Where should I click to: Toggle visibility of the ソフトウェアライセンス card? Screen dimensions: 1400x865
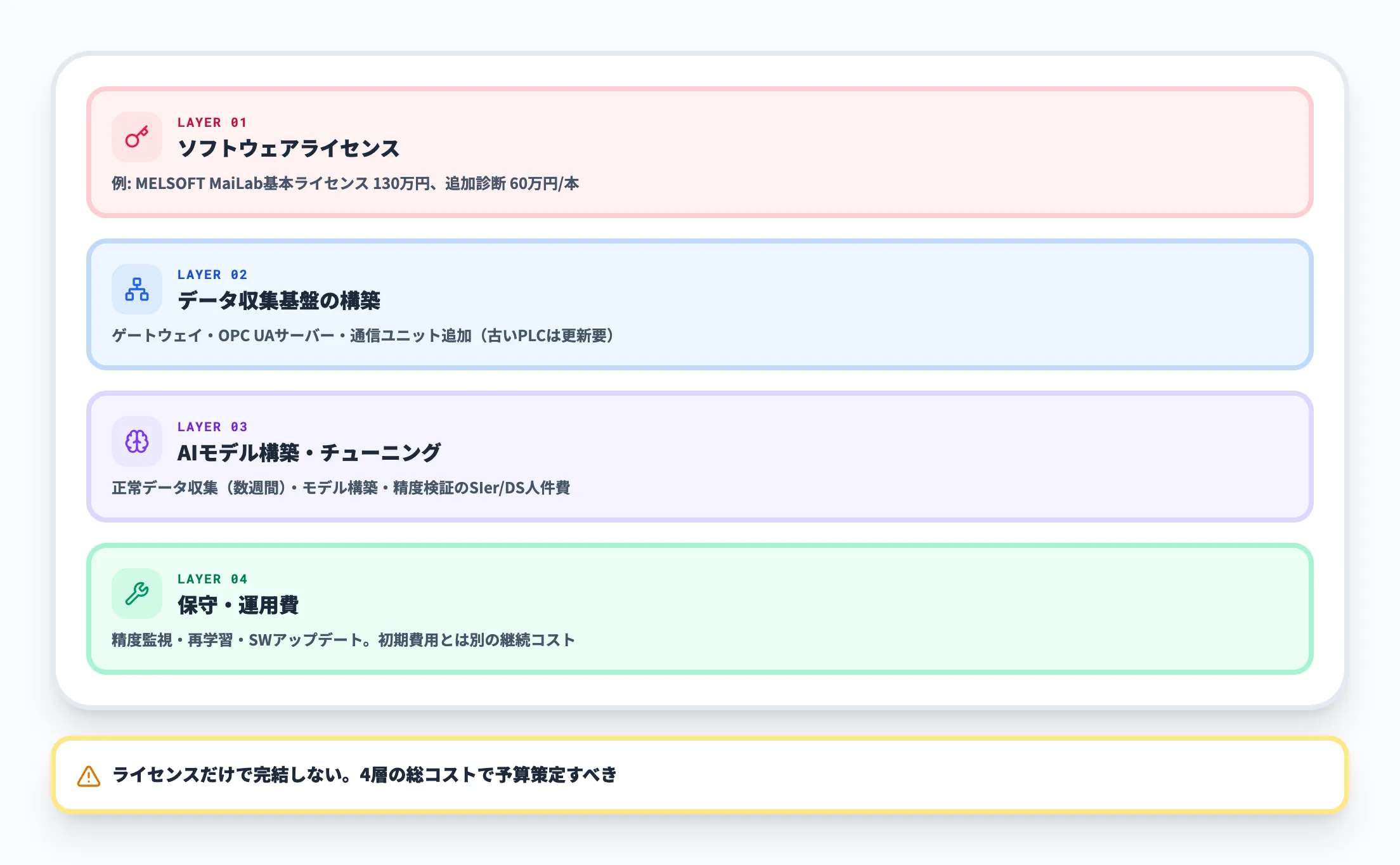[x=697, y=153]
